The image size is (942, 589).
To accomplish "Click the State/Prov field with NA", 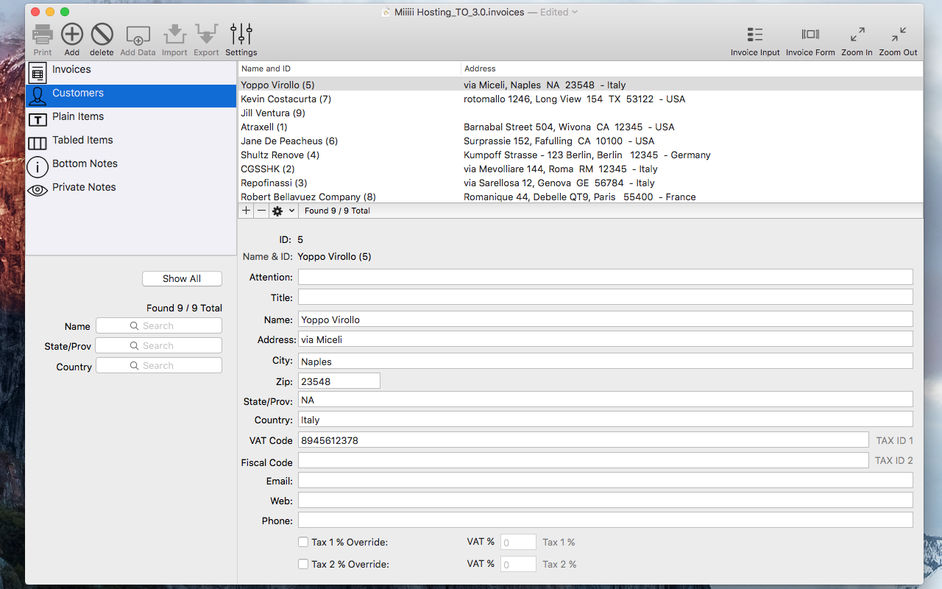I will coord(606,400).
